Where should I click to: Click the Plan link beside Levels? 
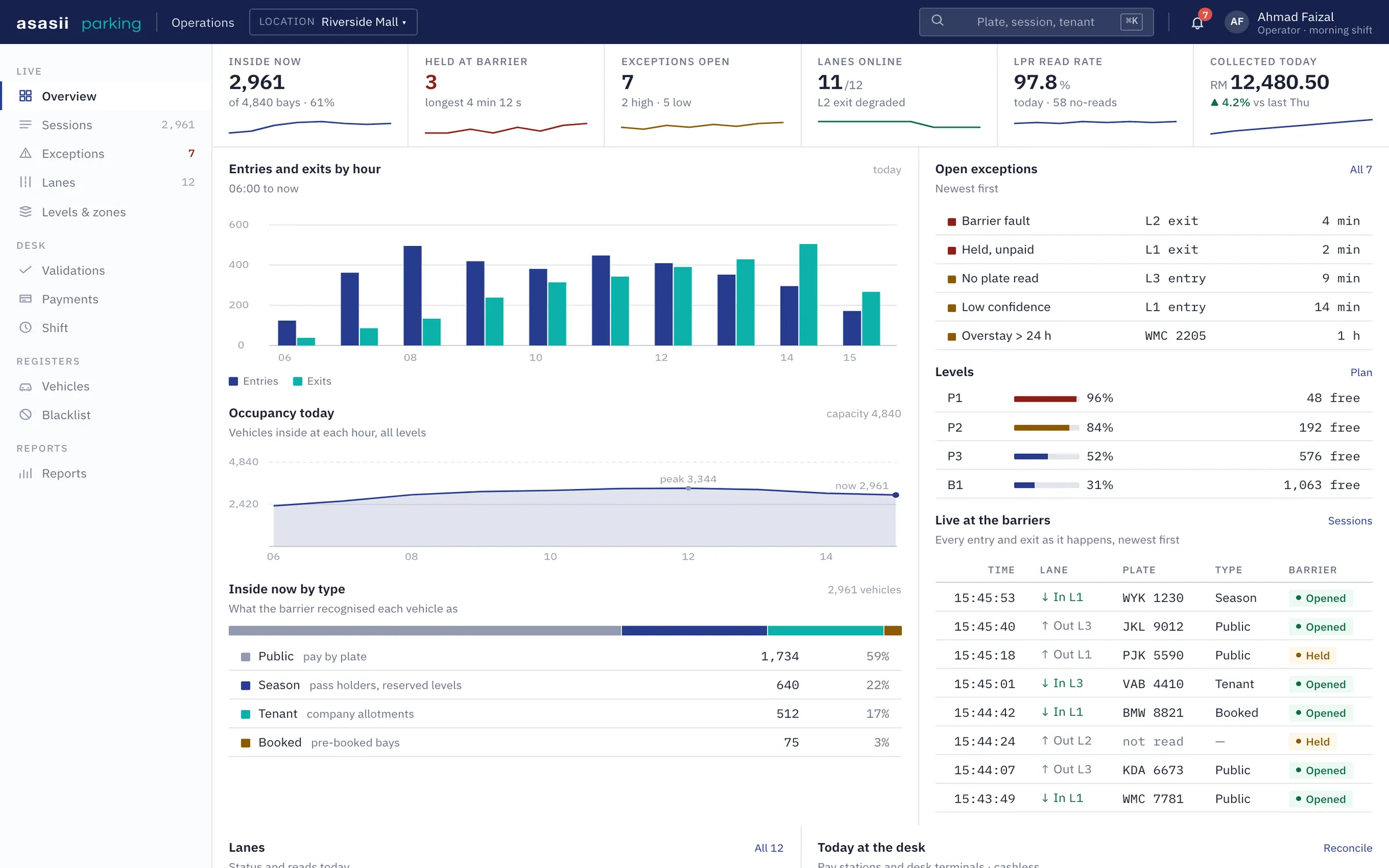pos(1361,372)
